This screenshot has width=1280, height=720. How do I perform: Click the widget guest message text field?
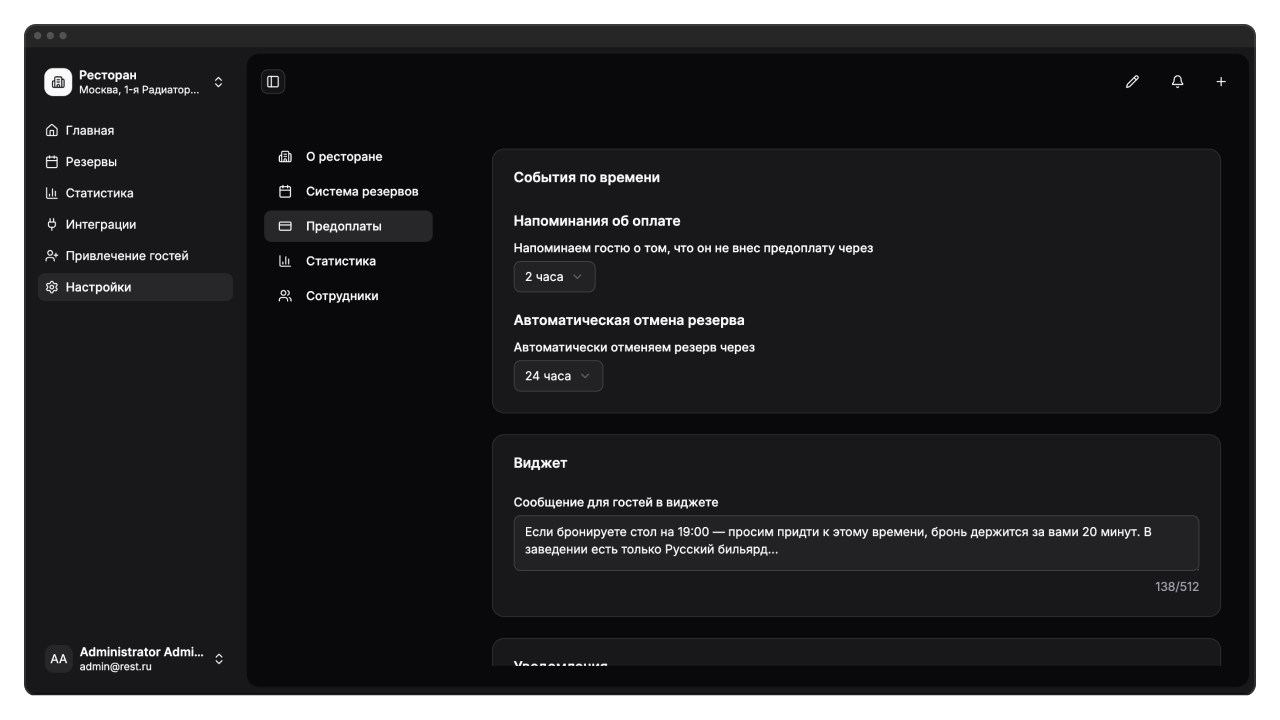click(x=856, y=542)
